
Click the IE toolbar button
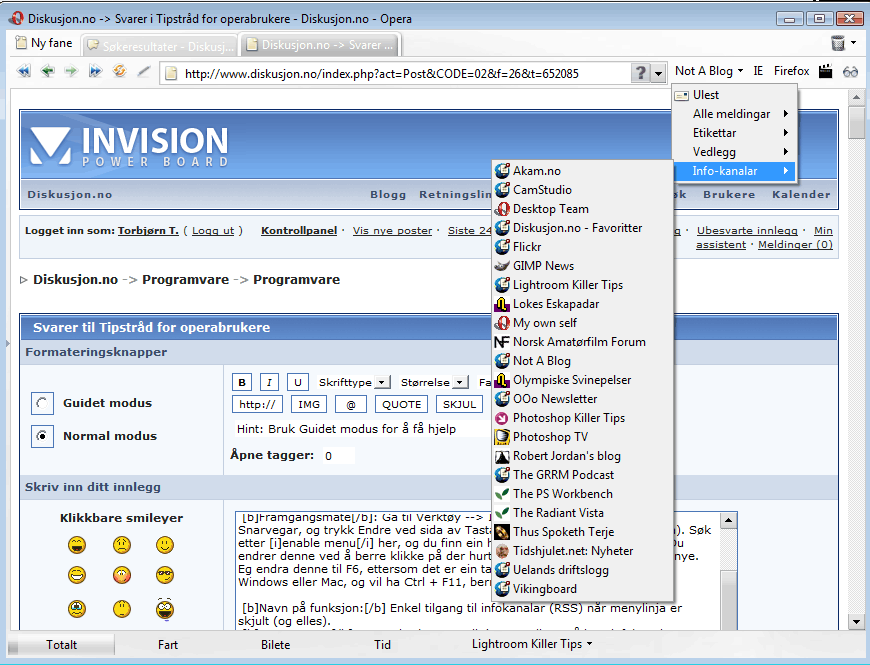coord(758,71)
